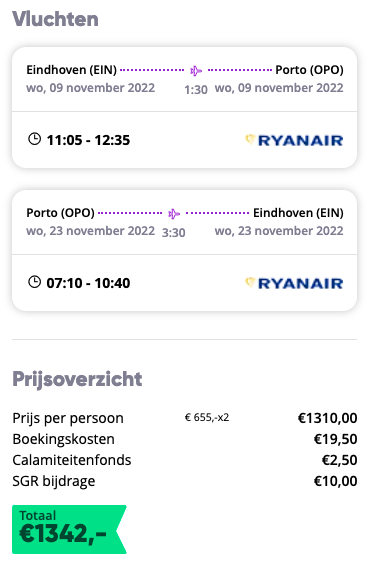
Task: Select the Ryanair logo on return flight
Action: pos(294,283)
